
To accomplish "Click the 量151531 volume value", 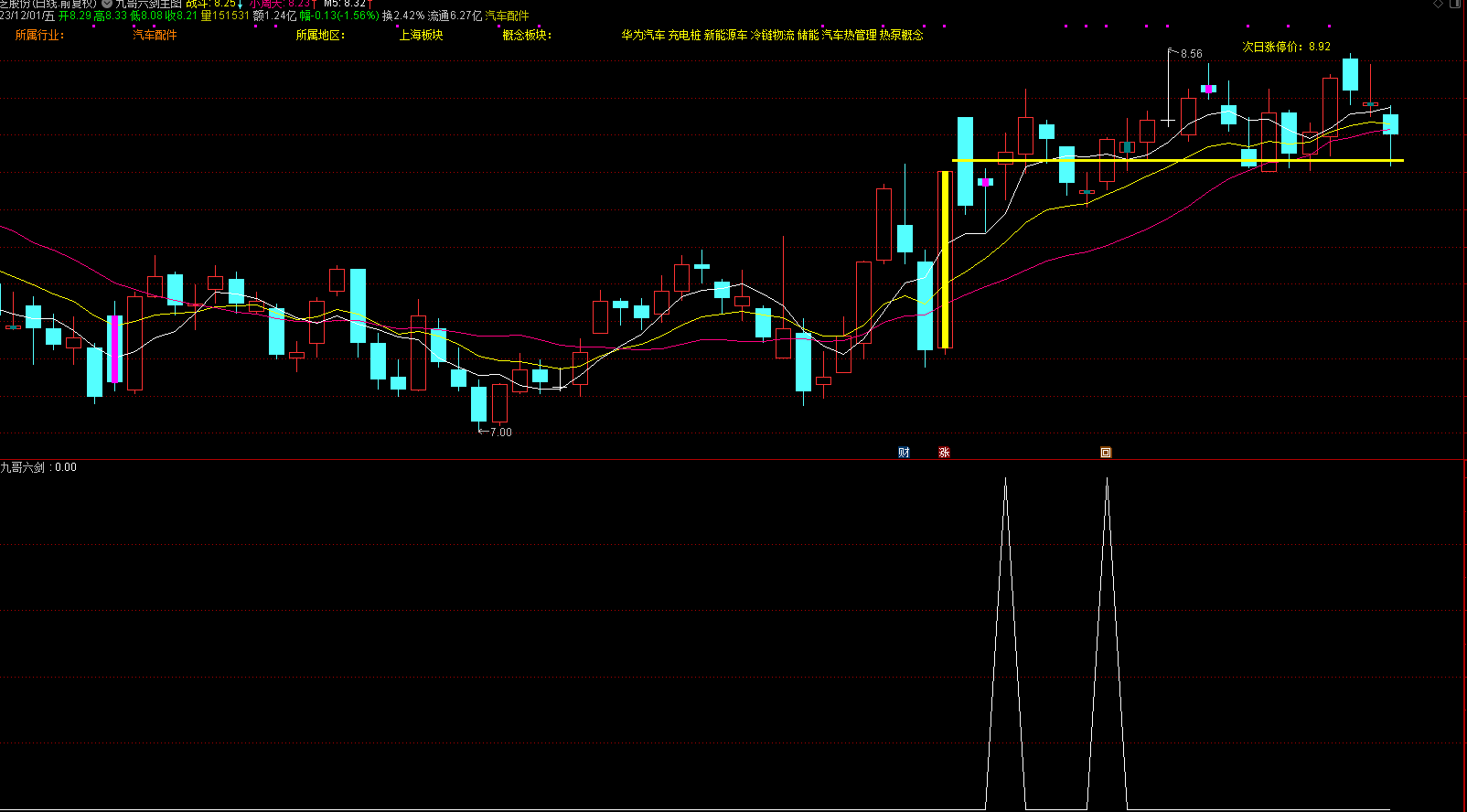I will point(225,16).
